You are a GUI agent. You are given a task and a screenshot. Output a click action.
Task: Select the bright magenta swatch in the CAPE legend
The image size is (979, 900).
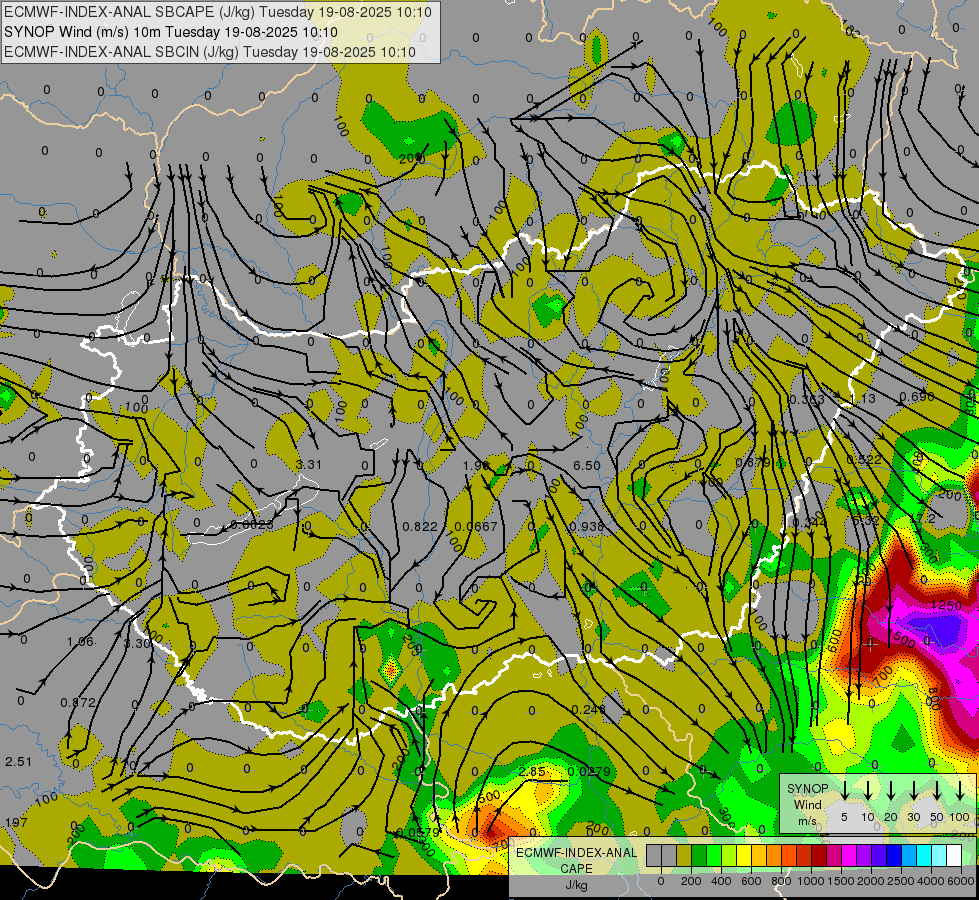point(849,855)
